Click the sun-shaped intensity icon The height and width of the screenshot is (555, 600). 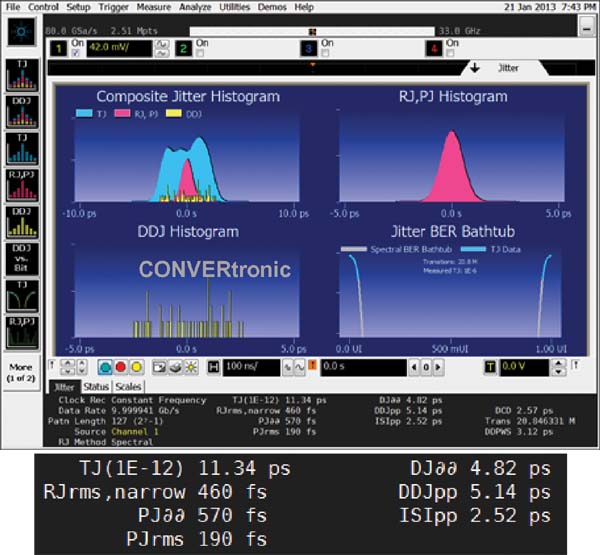pos(191,367)
